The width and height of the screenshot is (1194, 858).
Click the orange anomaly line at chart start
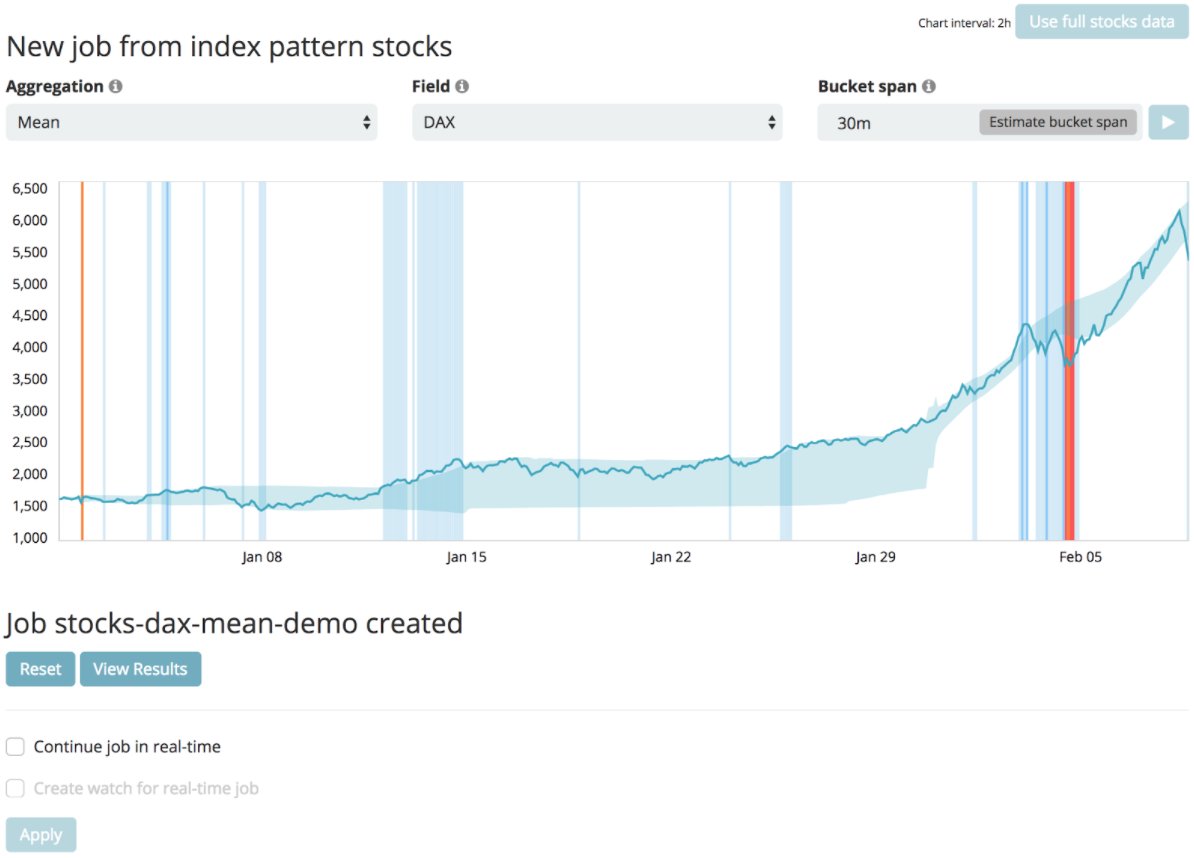(x=82, y=360)
